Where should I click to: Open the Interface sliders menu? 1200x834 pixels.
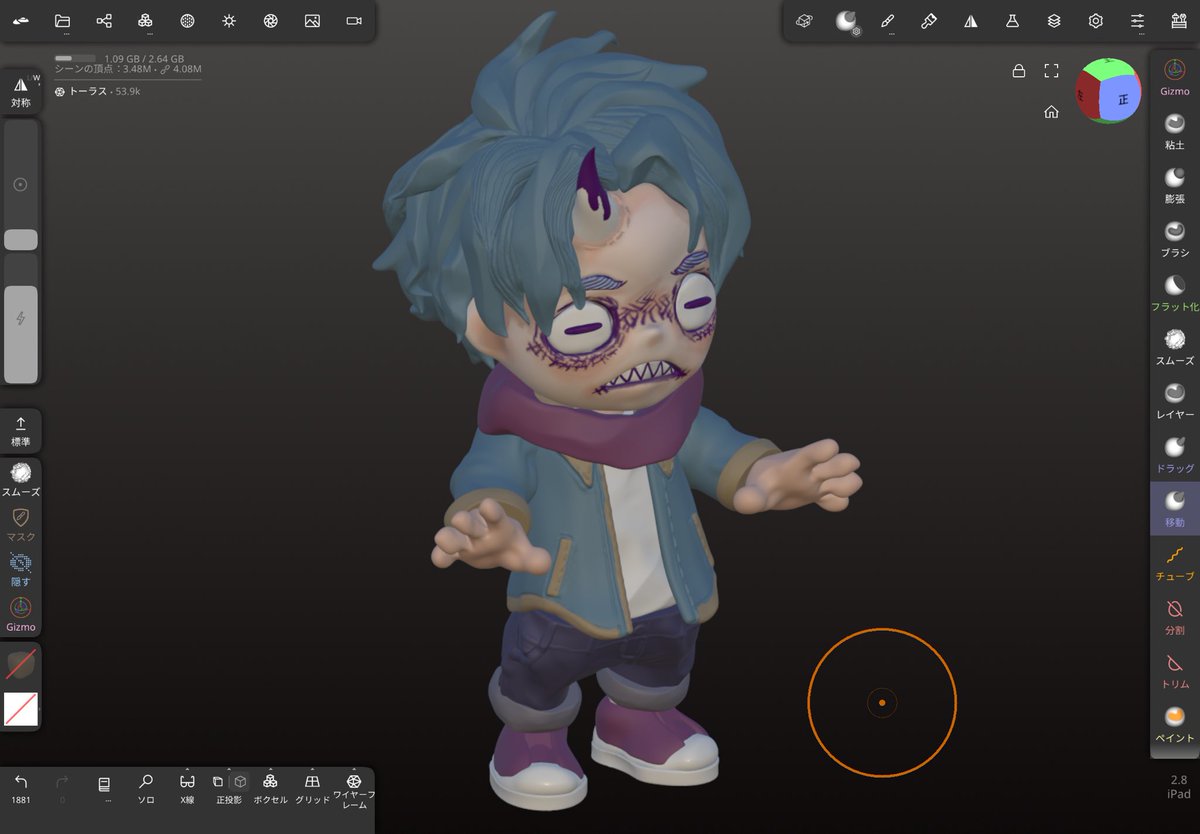point(1137,21)
